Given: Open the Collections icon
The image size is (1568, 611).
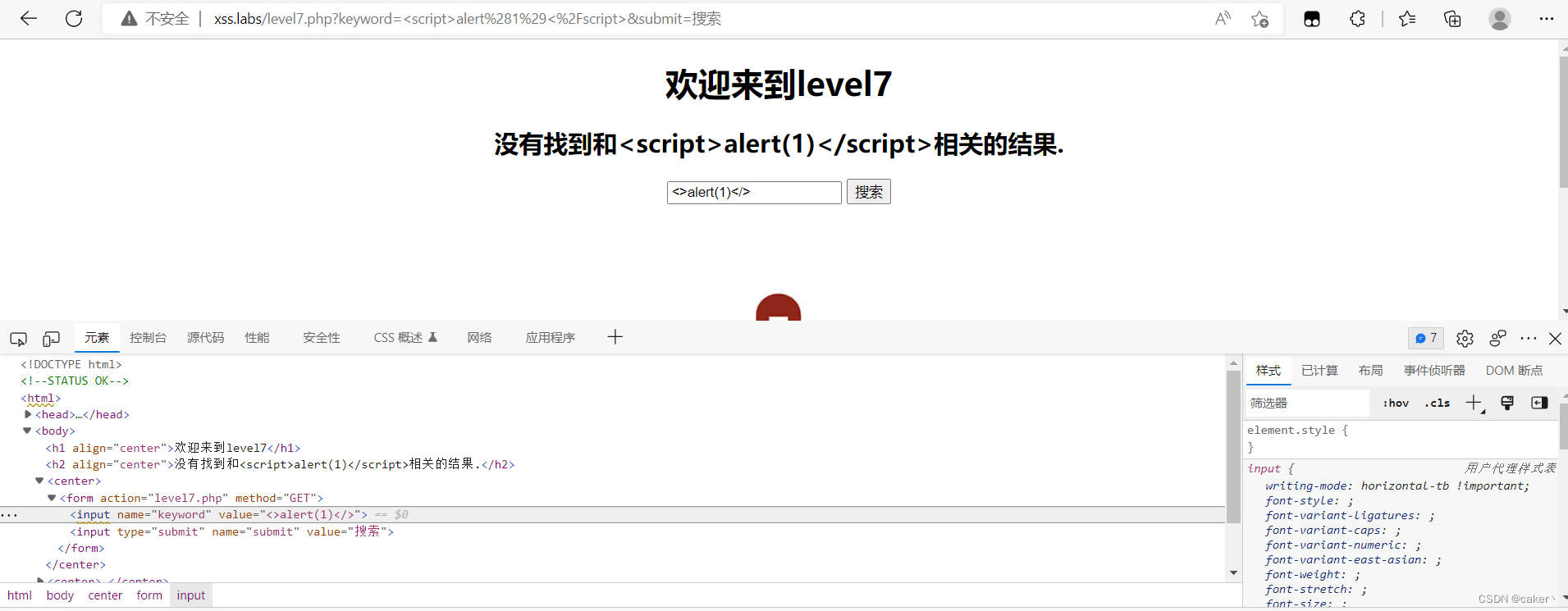Looking at the screenshot, I should pos(1452,19).
